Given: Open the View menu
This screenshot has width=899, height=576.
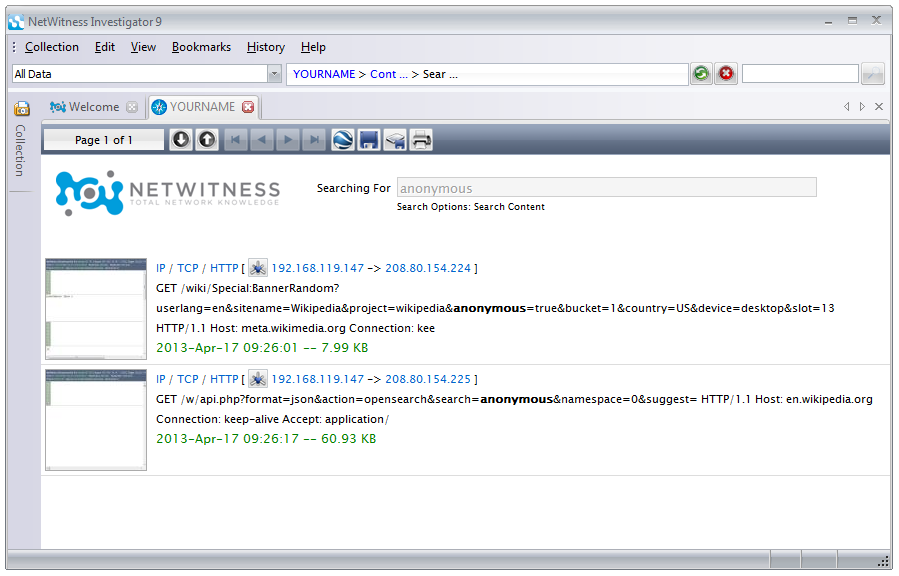Looking at the screenshot, I should click(143, 47).
